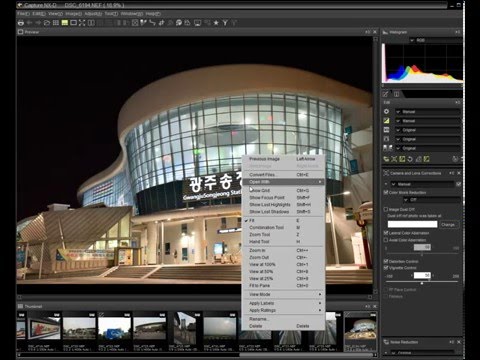Adjust the Vignette Control slider
The width and height of the screenshot is (480, 360).
[422, 283]
